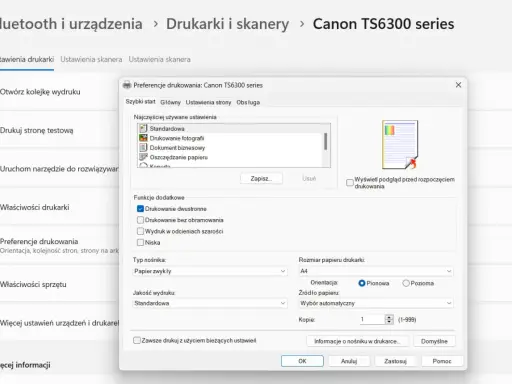
Task: Switch to the Obsługa tab
Action: 248,102
